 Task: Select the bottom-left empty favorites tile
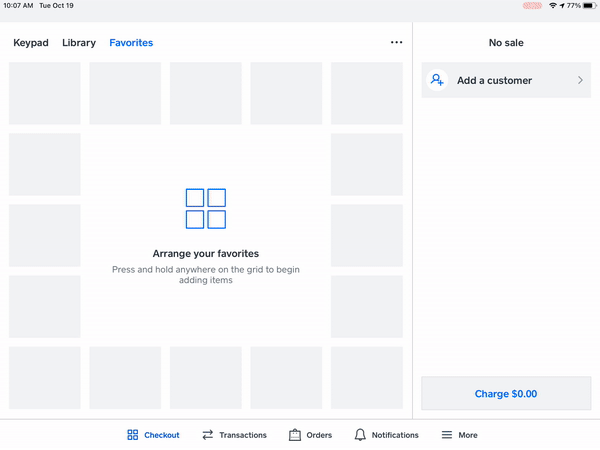coord(44,377)
